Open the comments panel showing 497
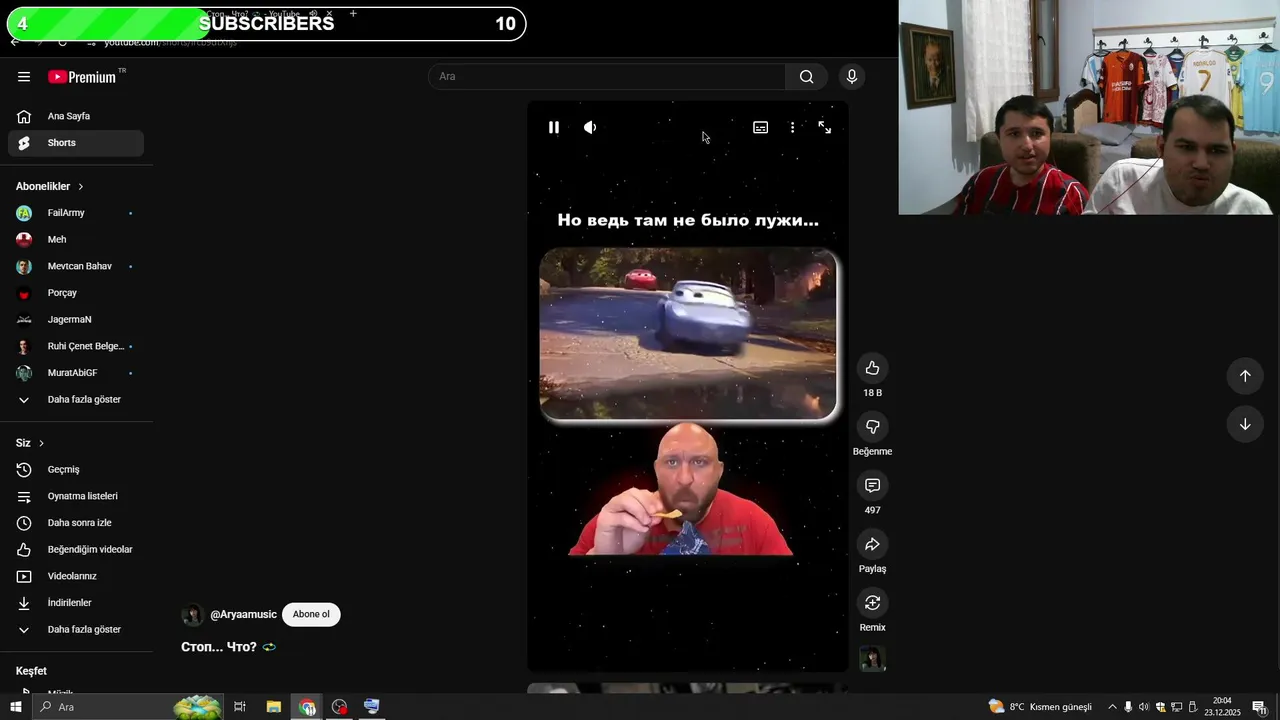The width and height of the screenshot is (1280, 720). click(x=872, y=485)
